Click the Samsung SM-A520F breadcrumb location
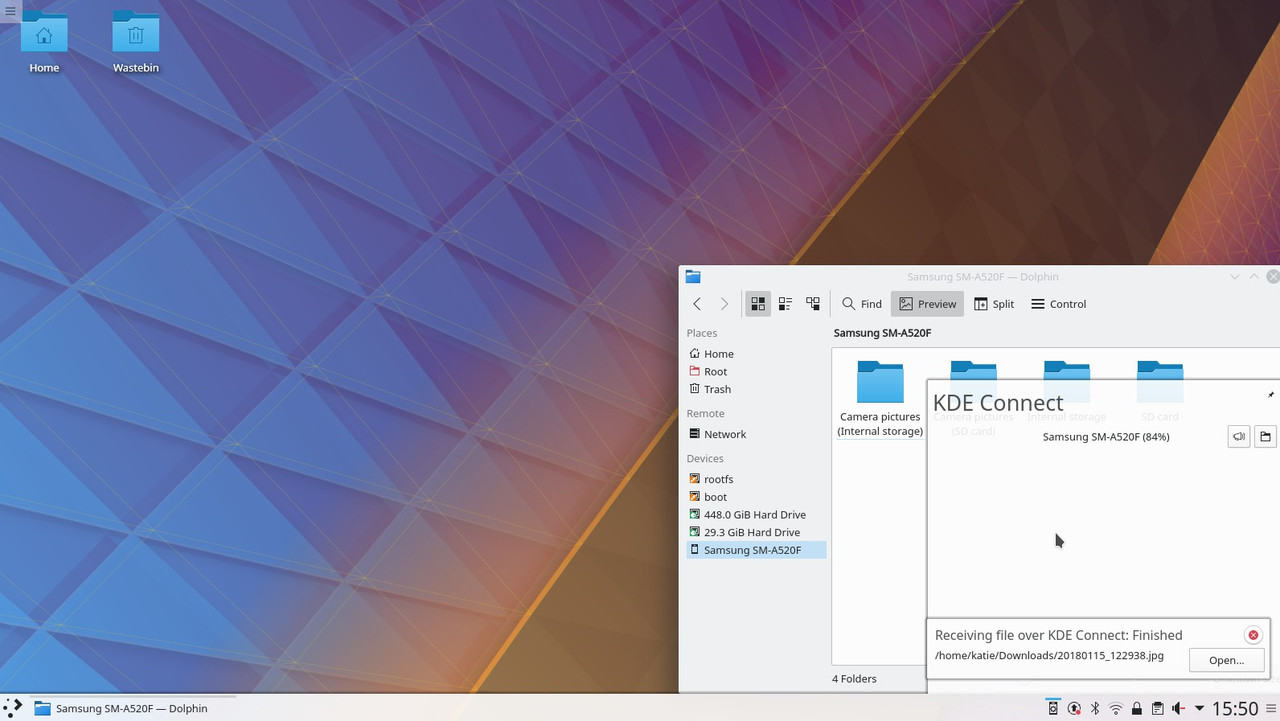The width and height of the screenshot is (1280, 721). point(882,333)
